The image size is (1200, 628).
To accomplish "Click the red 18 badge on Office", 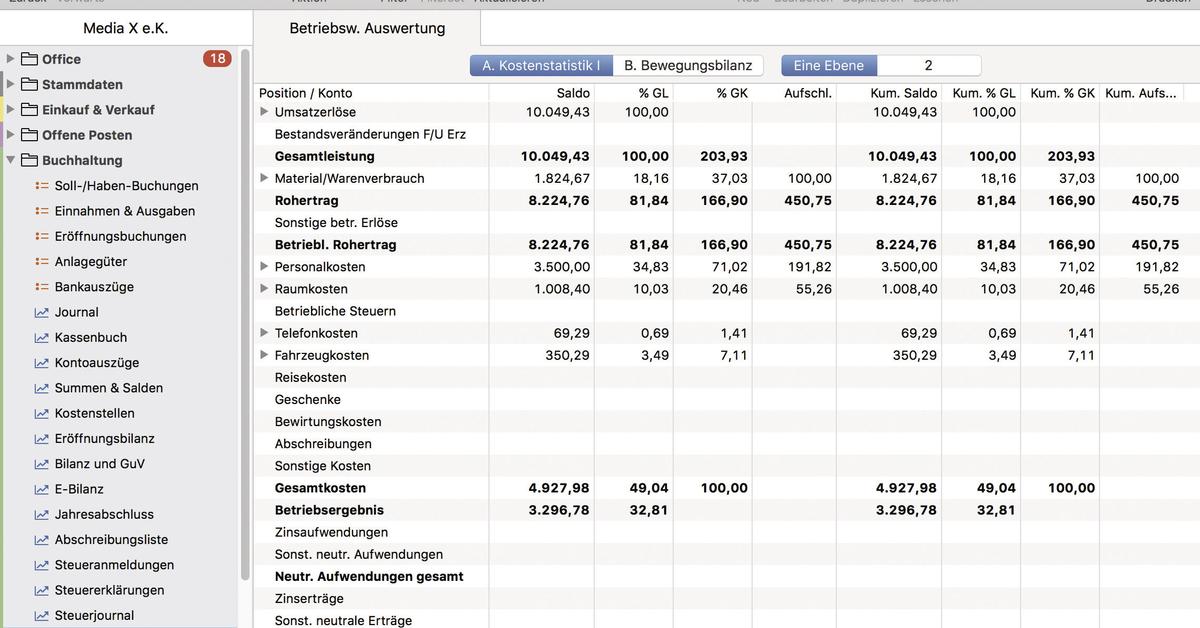I will point(217,58).
